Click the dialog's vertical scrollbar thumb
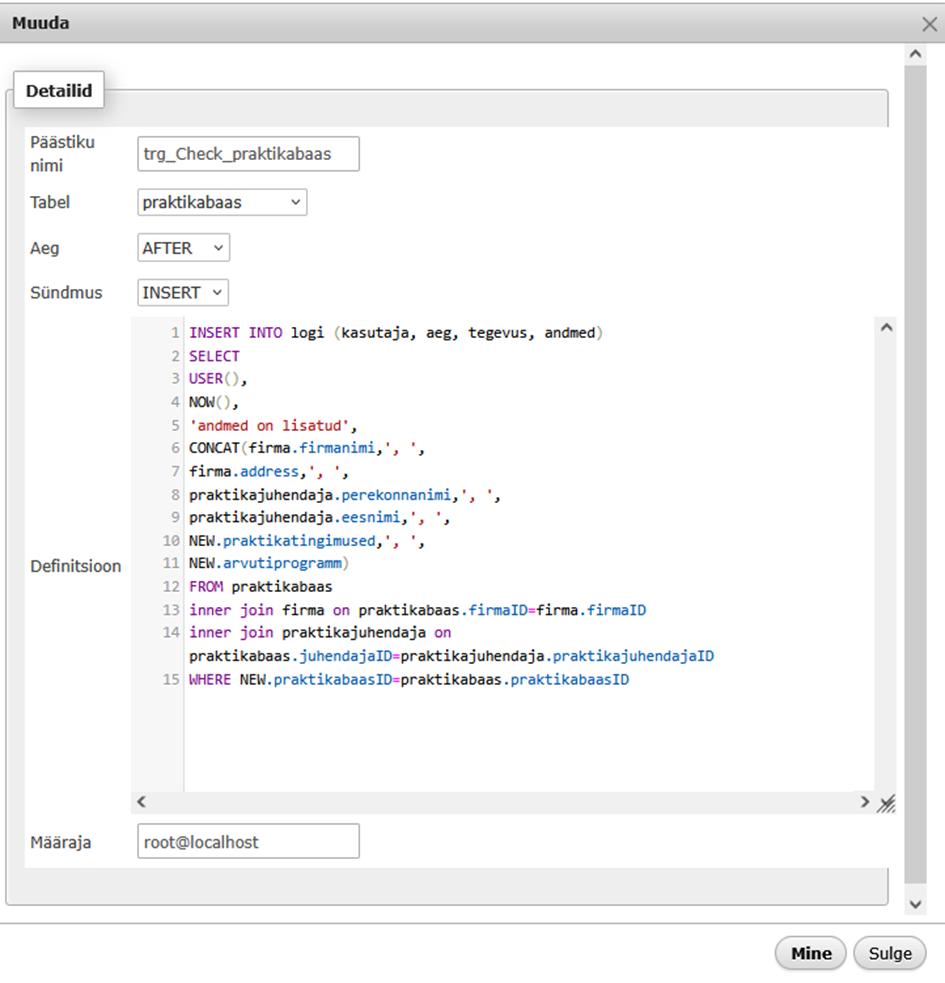This screenshot has width=945, height=983. [x=914, y=470]
